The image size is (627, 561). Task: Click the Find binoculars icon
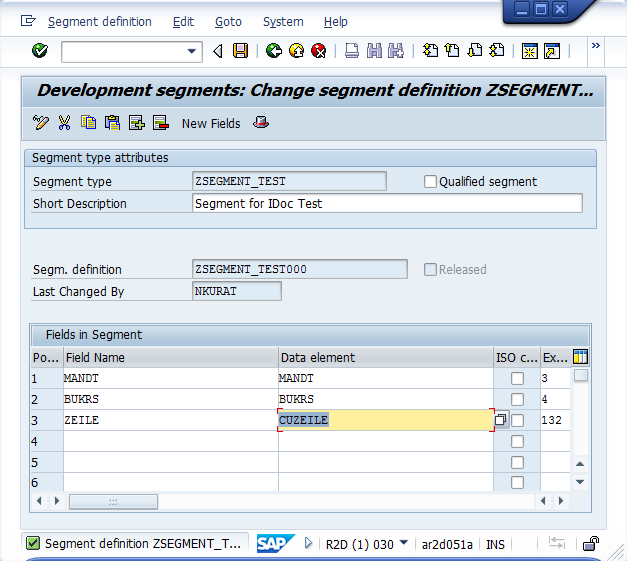[x=374, y=51]
